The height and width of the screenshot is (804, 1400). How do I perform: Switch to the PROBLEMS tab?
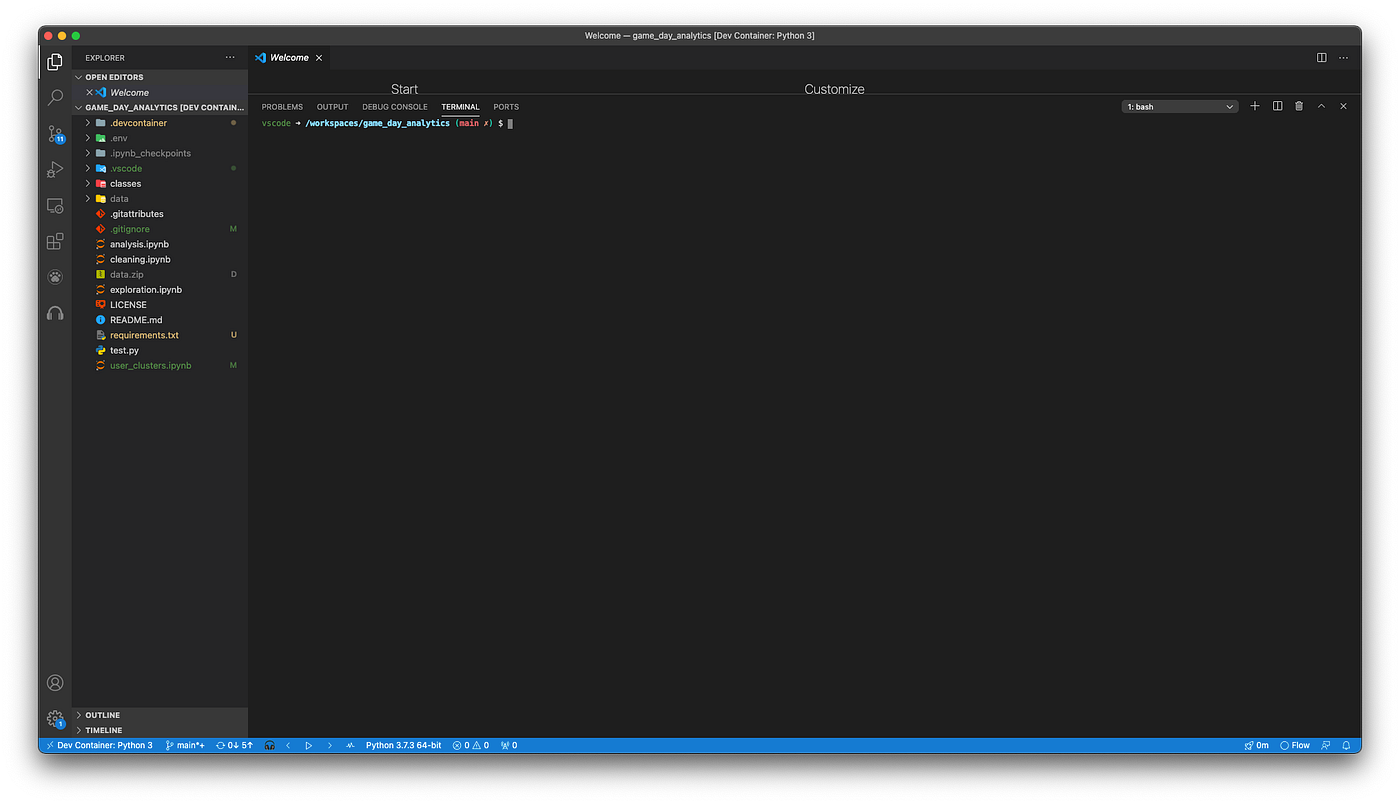click(282, 106)
